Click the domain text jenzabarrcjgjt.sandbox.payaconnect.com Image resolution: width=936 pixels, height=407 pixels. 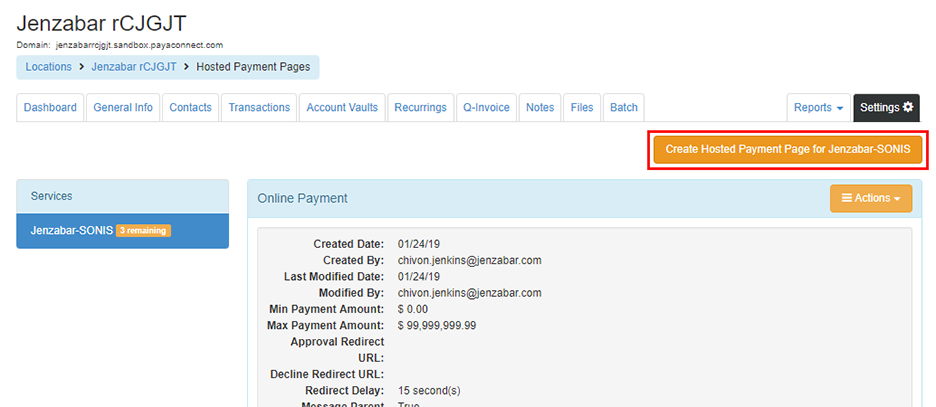click(139, 45)
